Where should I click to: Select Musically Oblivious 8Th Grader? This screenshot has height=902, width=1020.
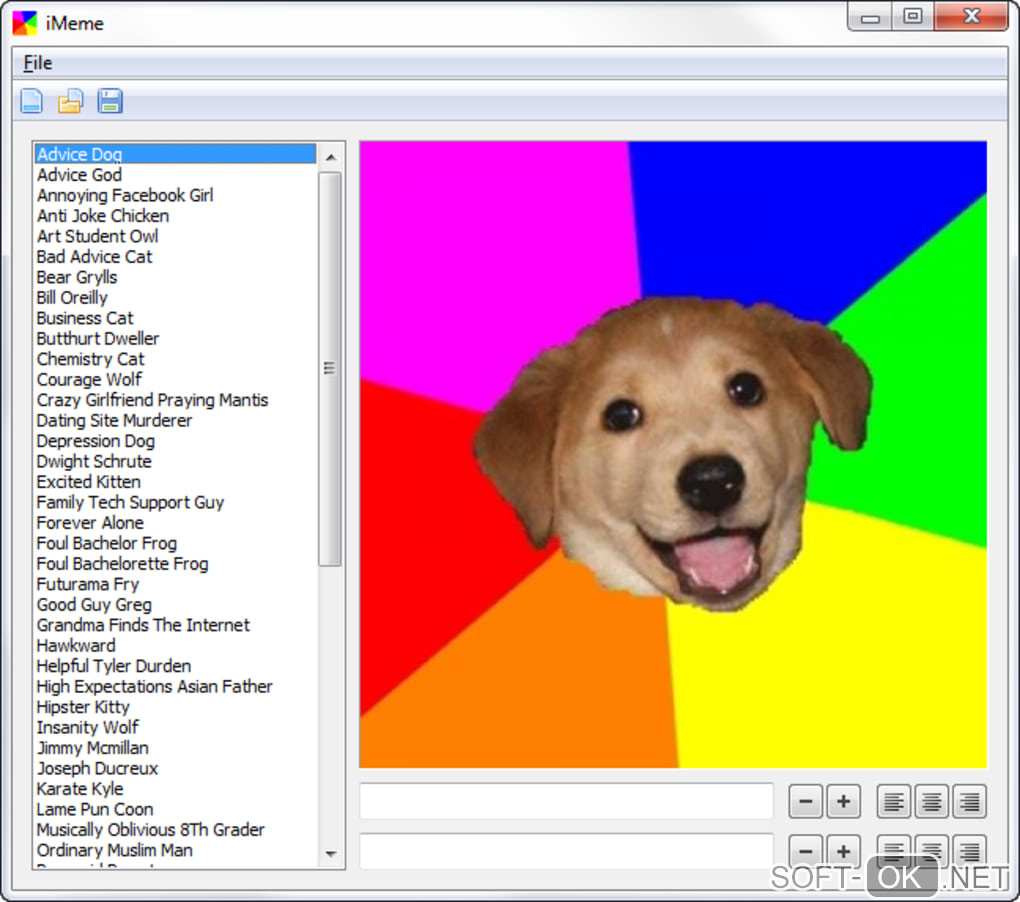tap(175, 830)
